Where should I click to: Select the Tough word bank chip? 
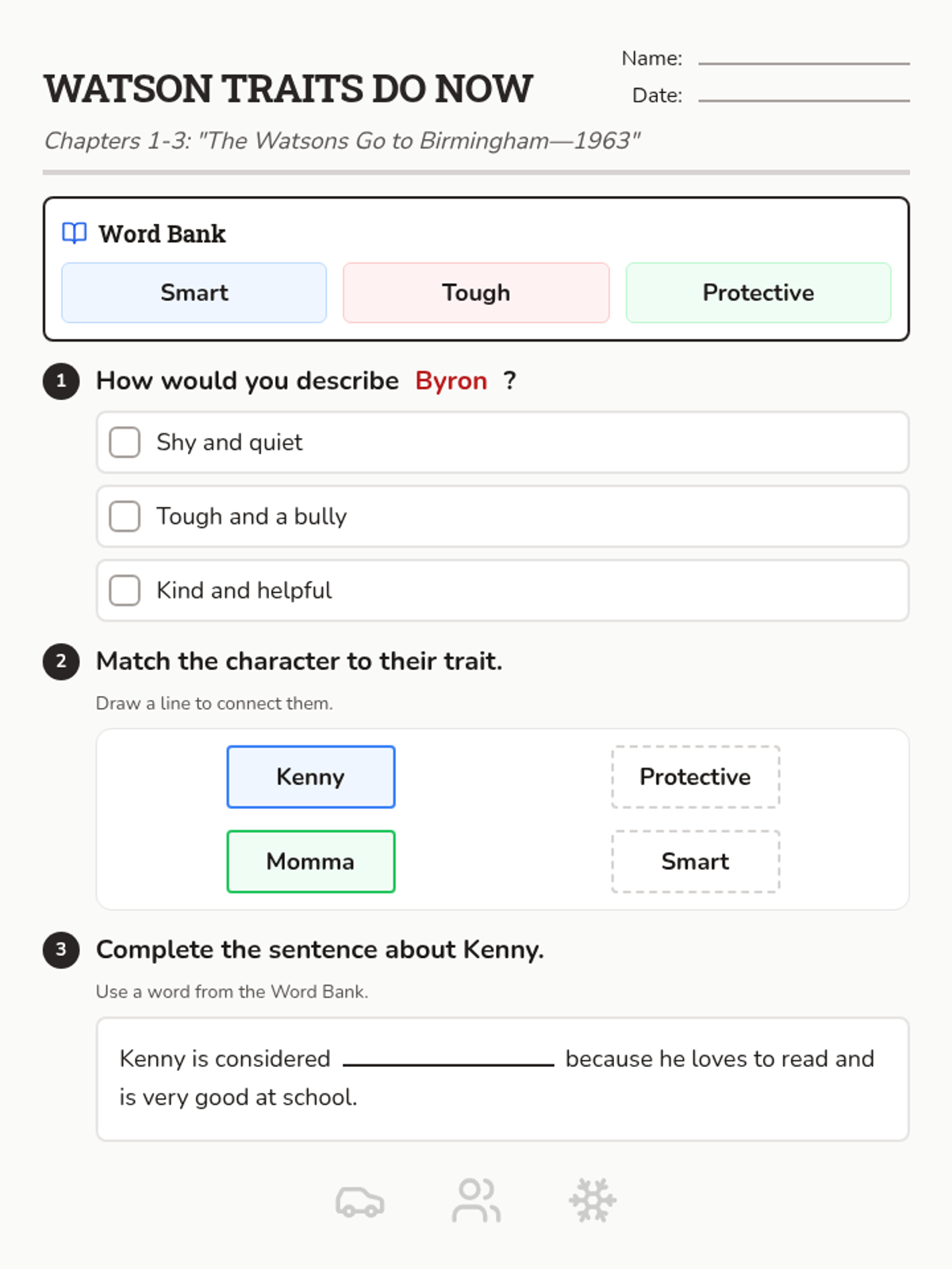click(x=476, y=293)
